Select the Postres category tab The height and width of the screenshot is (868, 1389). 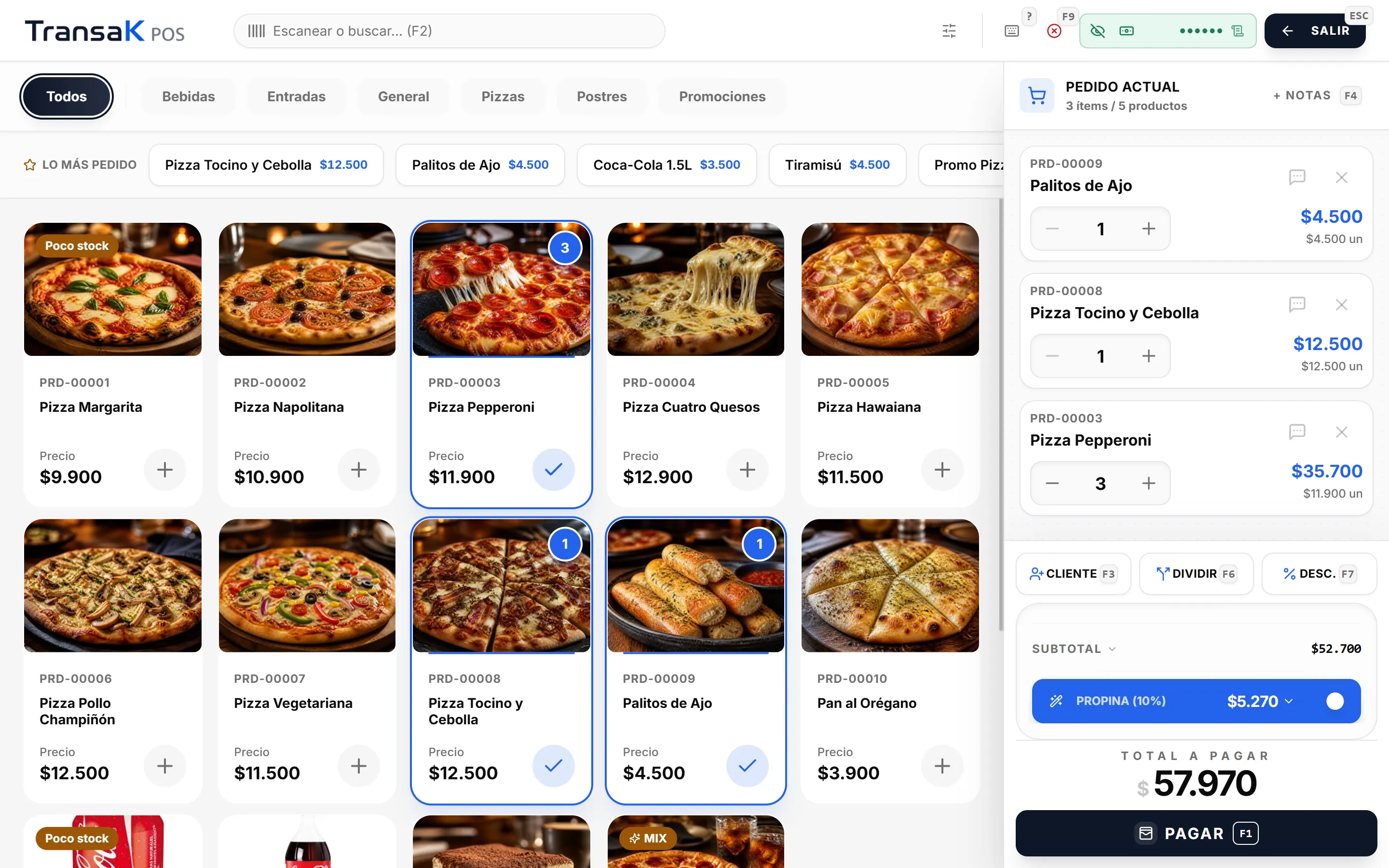(601, 96)
